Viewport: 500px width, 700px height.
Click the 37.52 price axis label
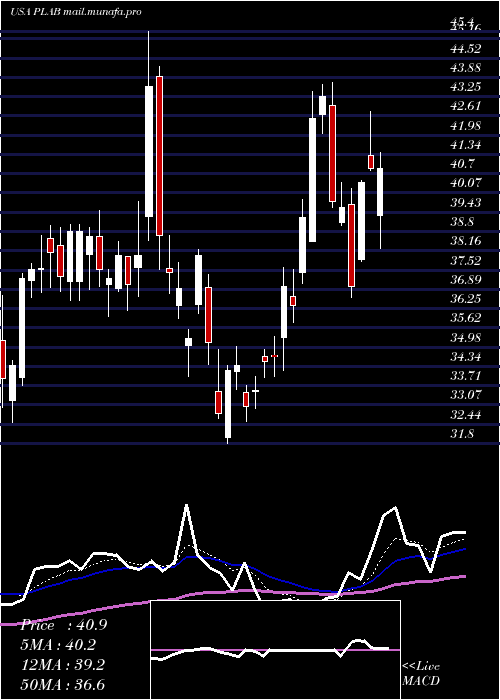pyautogui.click(x=466, y=261)
